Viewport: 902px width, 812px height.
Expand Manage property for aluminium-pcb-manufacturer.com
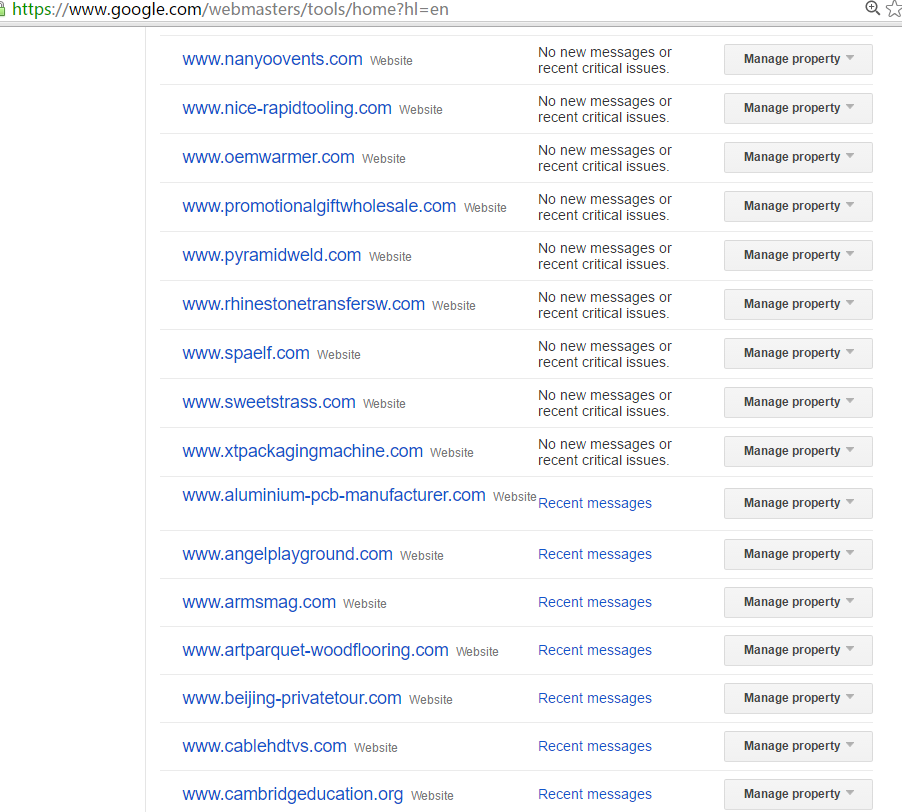point(798,503)
